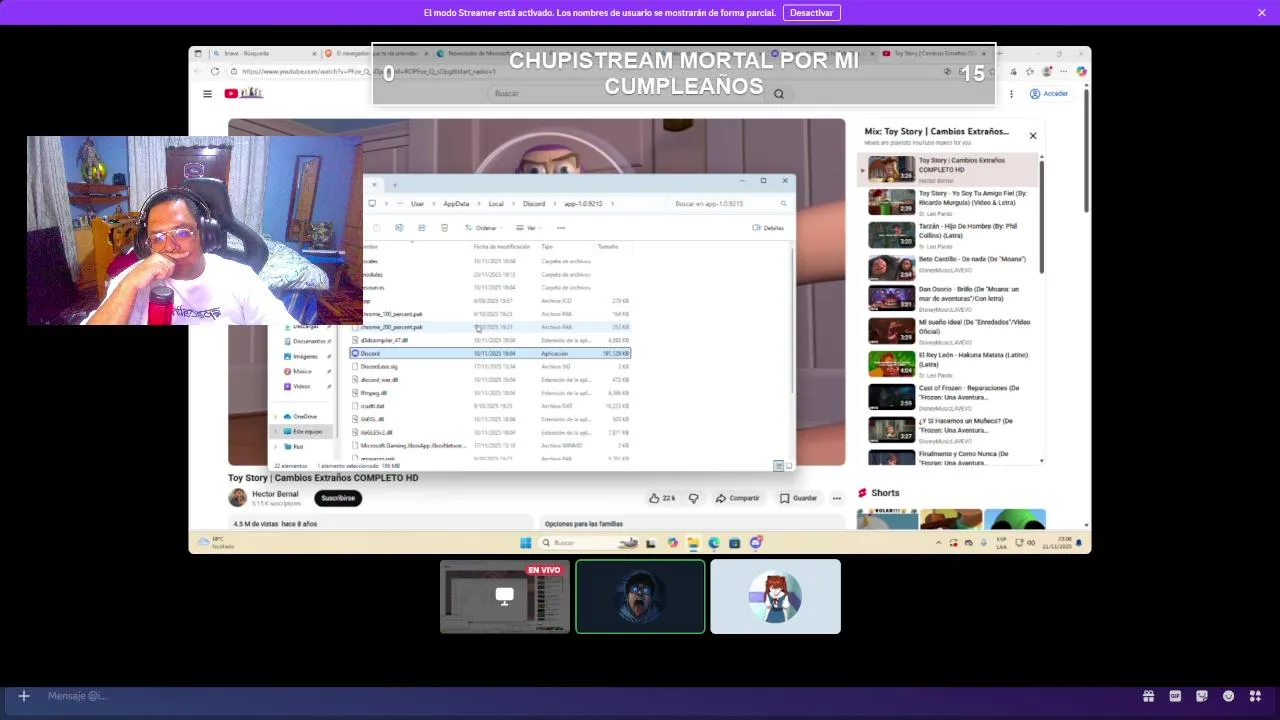Screen dimensions: 1280x720
Task: Click Windows Start button in streamed taskbar
Action: coord(526,543)
